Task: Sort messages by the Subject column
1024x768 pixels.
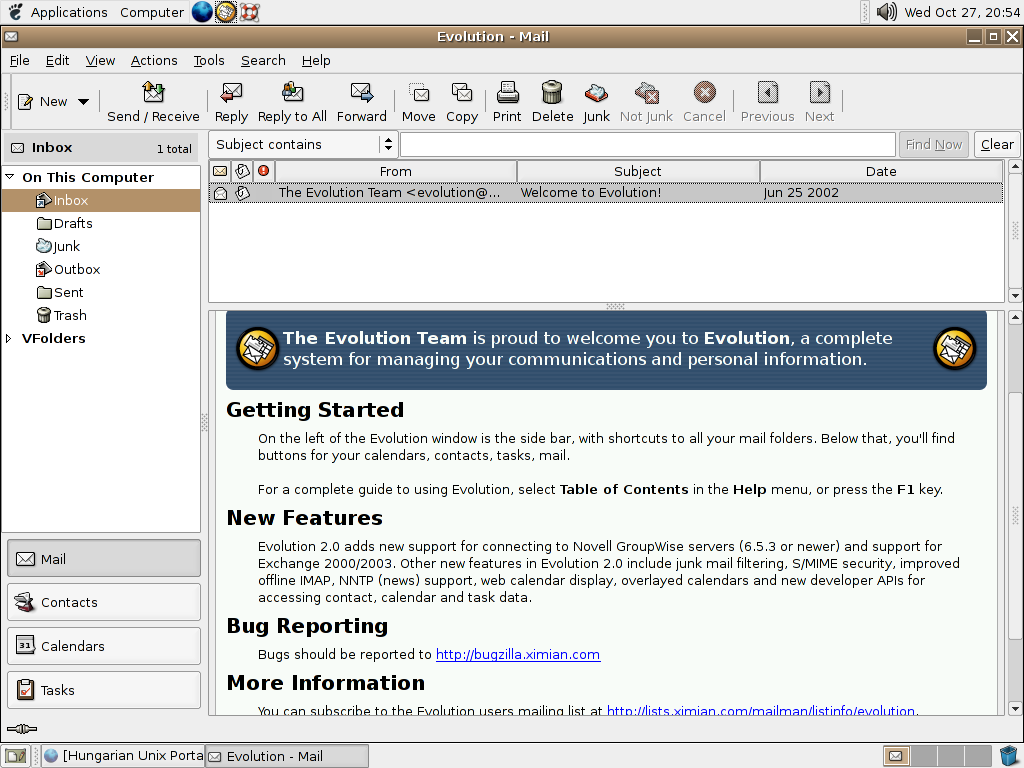Action: [x=637, y=171]
